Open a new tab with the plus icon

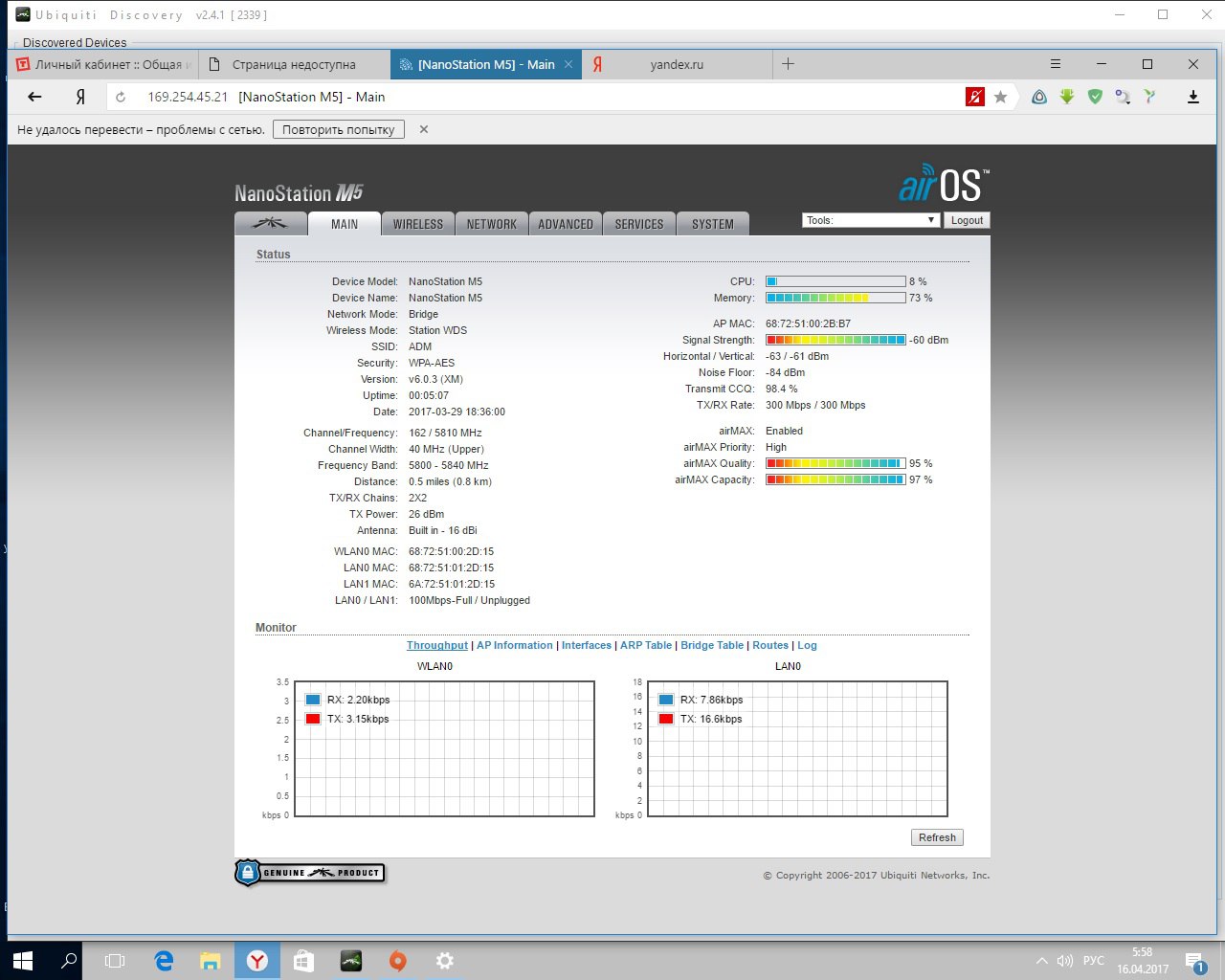(788, 64)
